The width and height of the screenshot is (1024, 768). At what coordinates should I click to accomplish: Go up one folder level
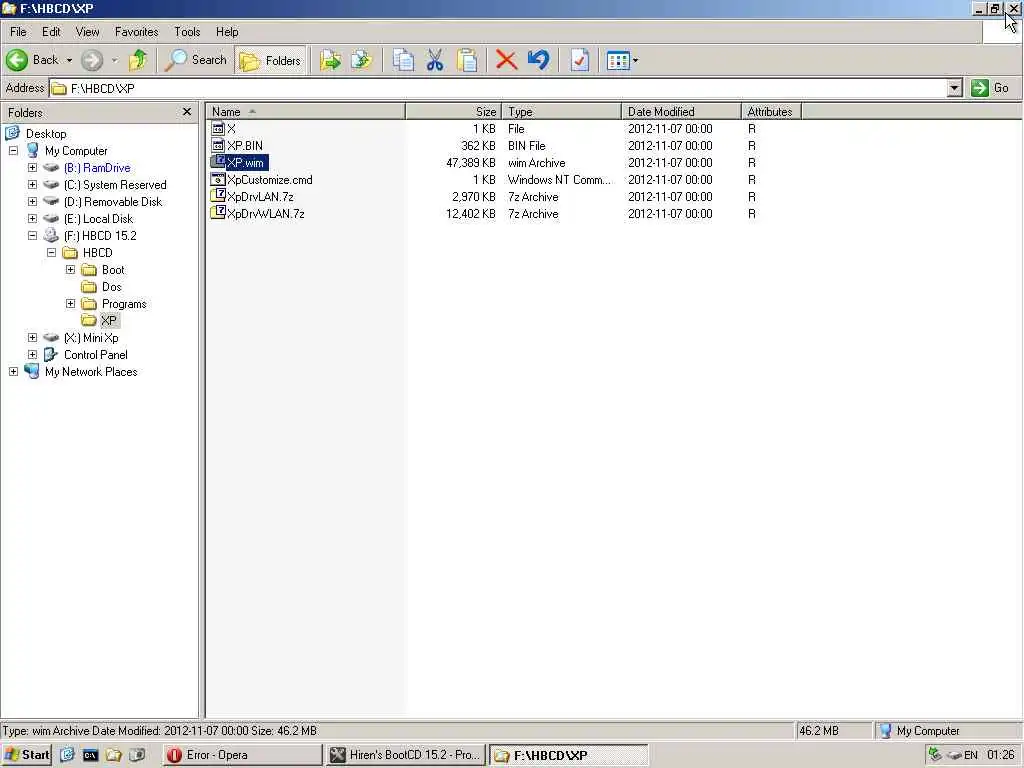point(138,60)
